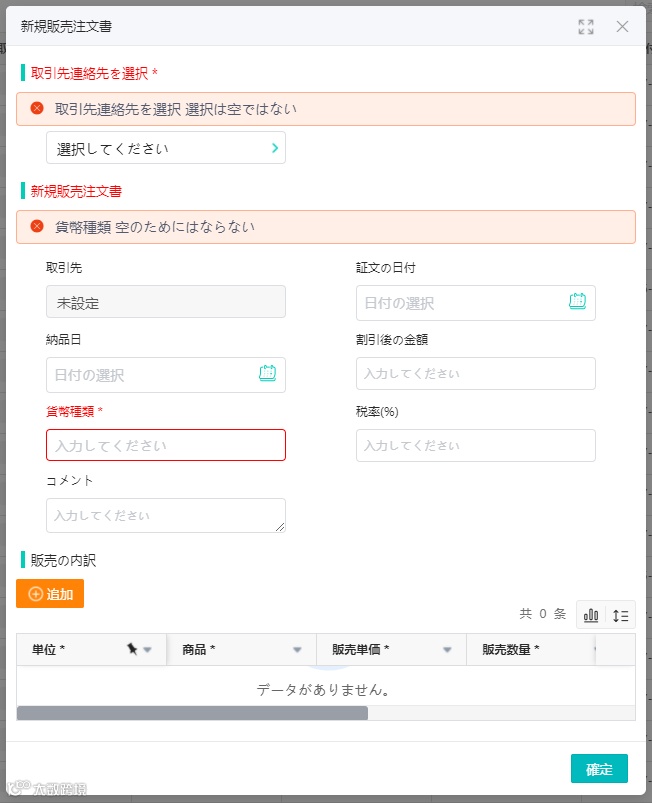Click the pin icon in 単位 column
Screen dimensions: 652x803
132,650
